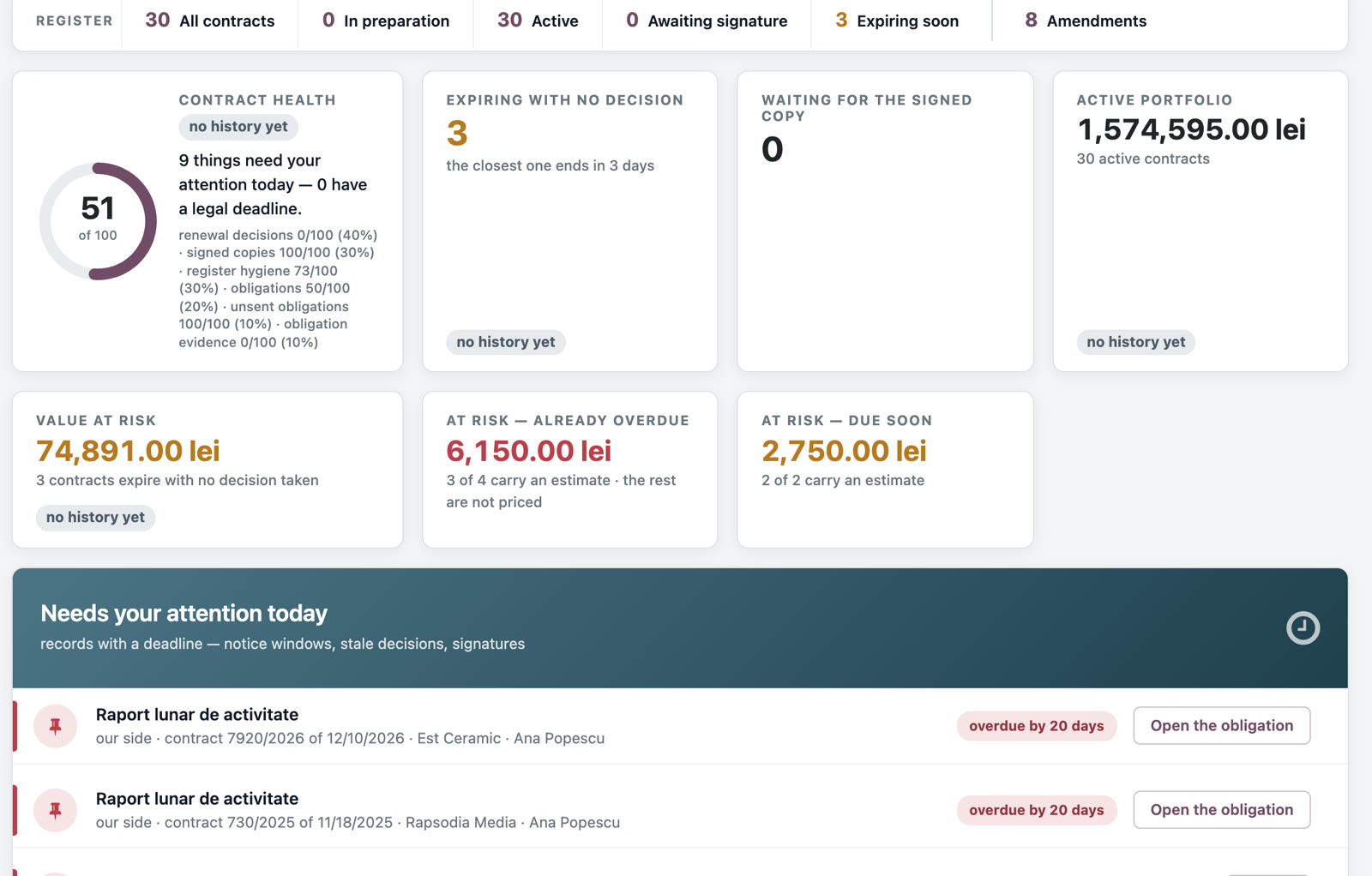This screenshot has height=876, width=1372.
Task: Open the All contracts tab
Action: click(x=210, y=21)
